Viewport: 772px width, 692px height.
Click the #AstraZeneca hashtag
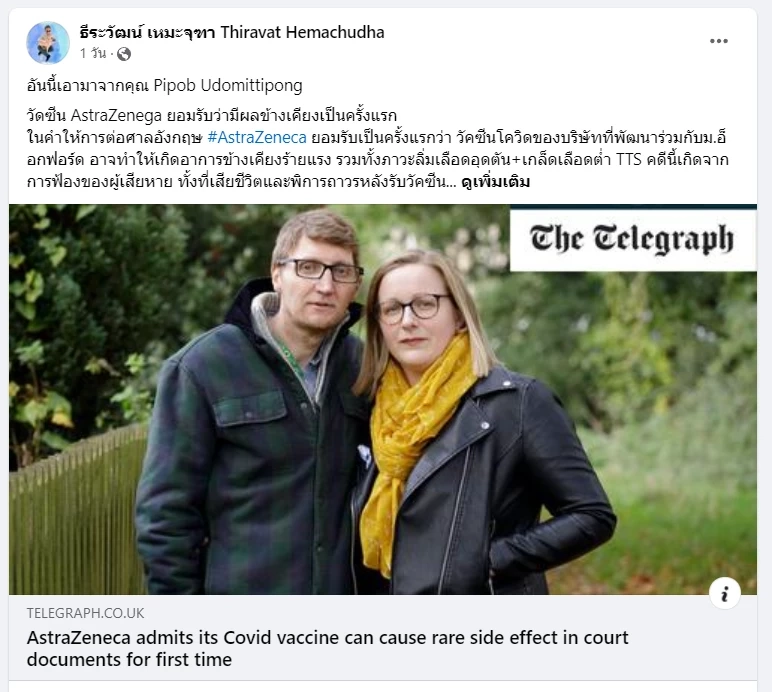point(257,137)
